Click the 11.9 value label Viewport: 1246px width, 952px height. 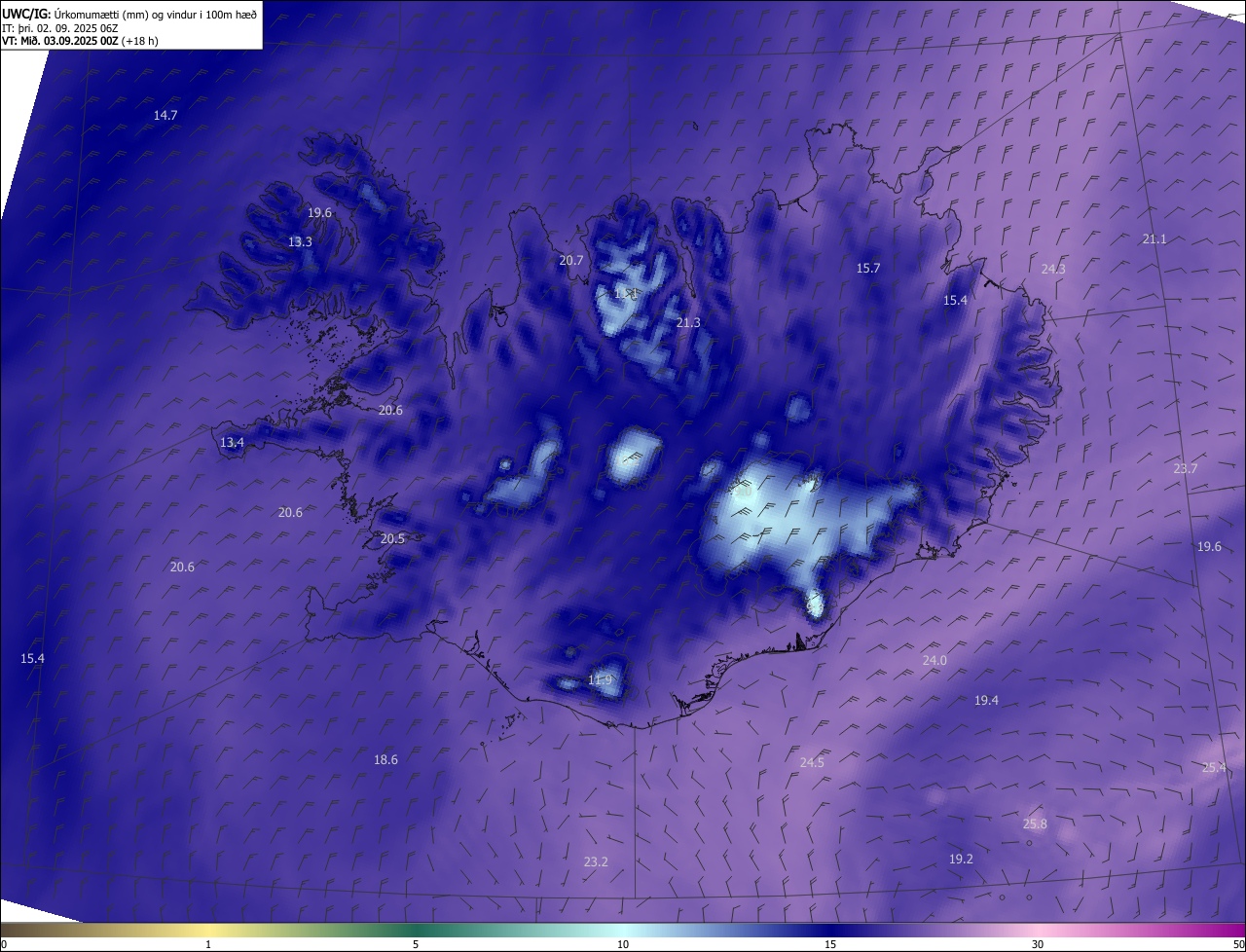coord(601,679)
